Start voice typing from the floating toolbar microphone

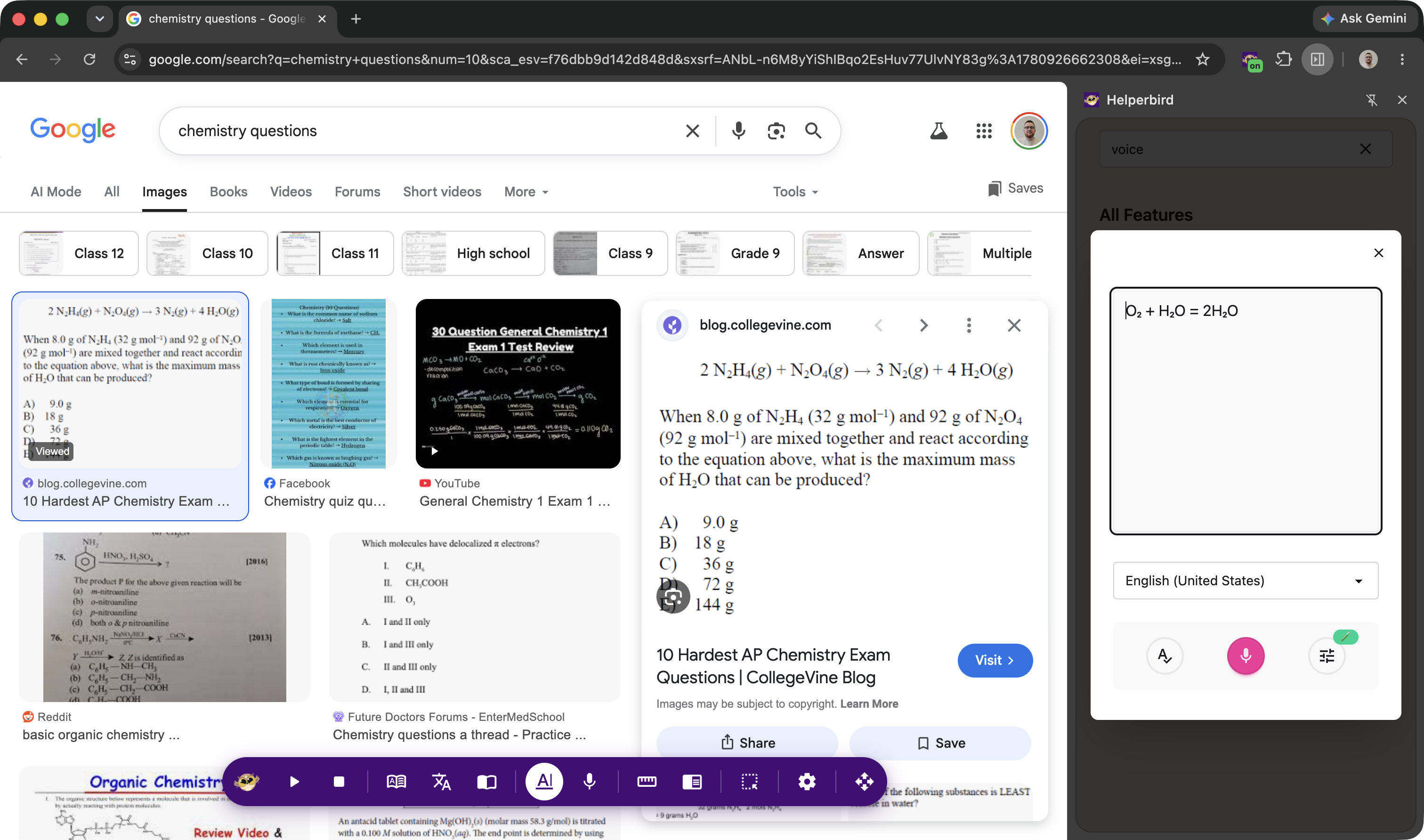pyautogui.click(x=589, y=782)
